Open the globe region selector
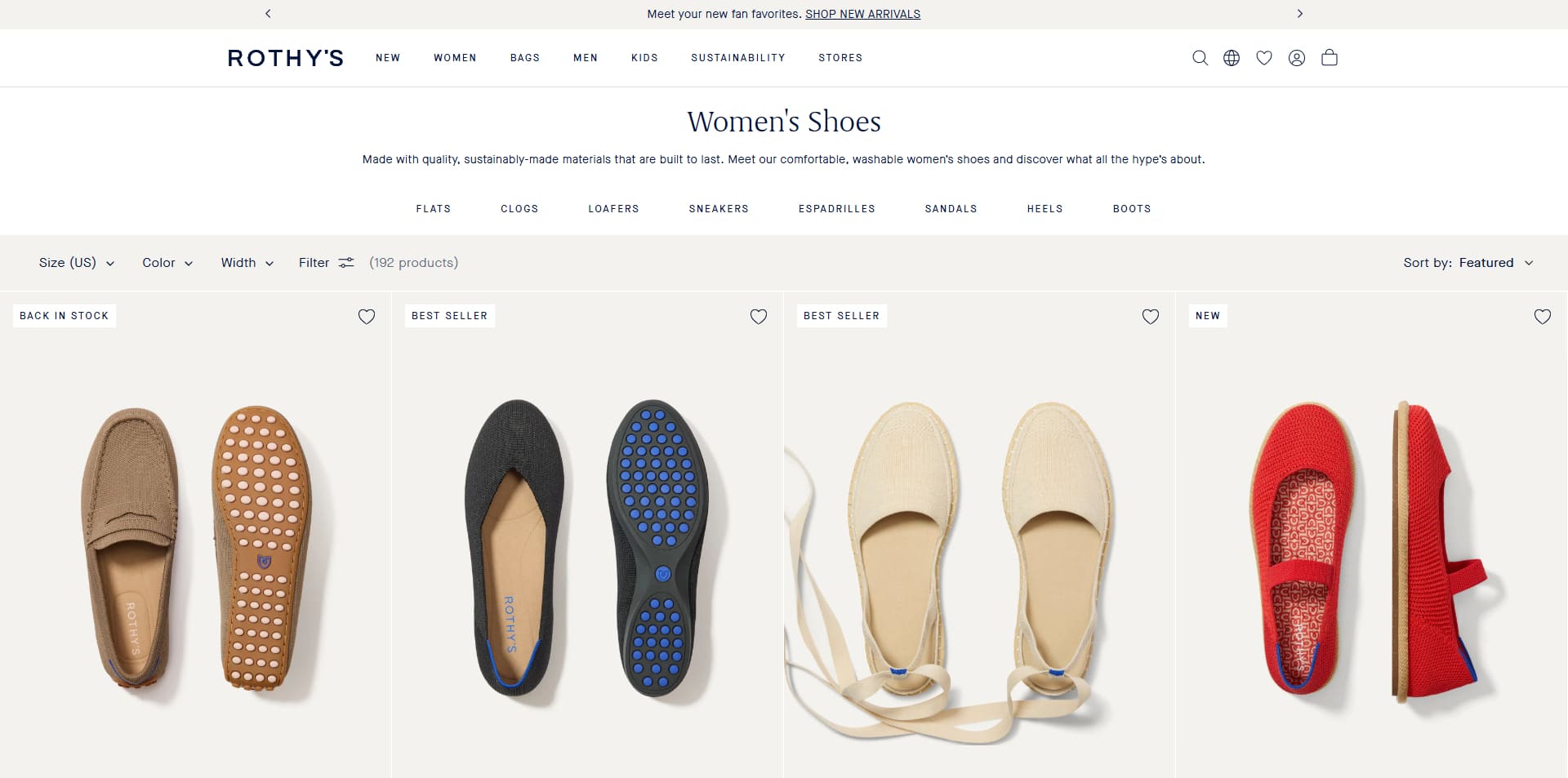Image resolution: width=1568 pixels, height=778 pixels. pyautogui.click(x=1232, y=58)
